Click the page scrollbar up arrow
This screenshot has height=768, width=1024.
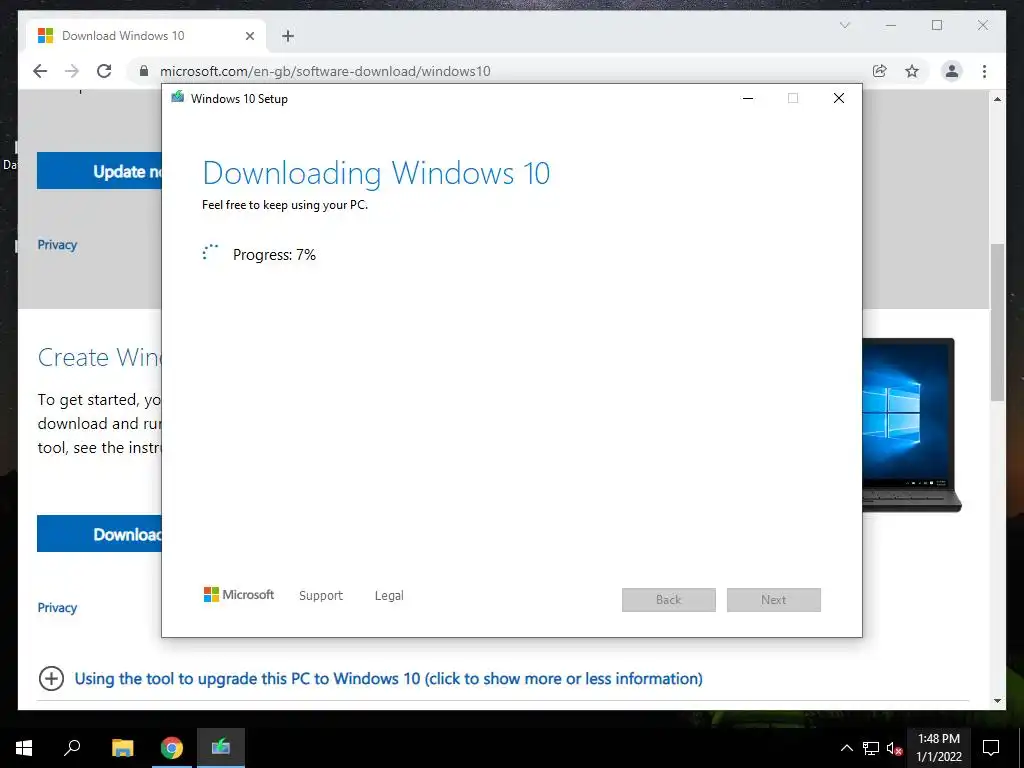pos(997,99)
